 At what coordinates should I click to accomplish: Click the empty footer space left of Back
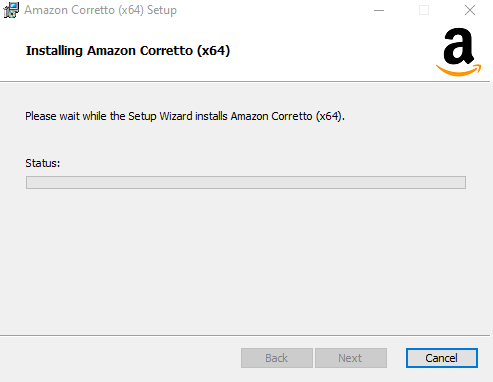coord(120,358)
